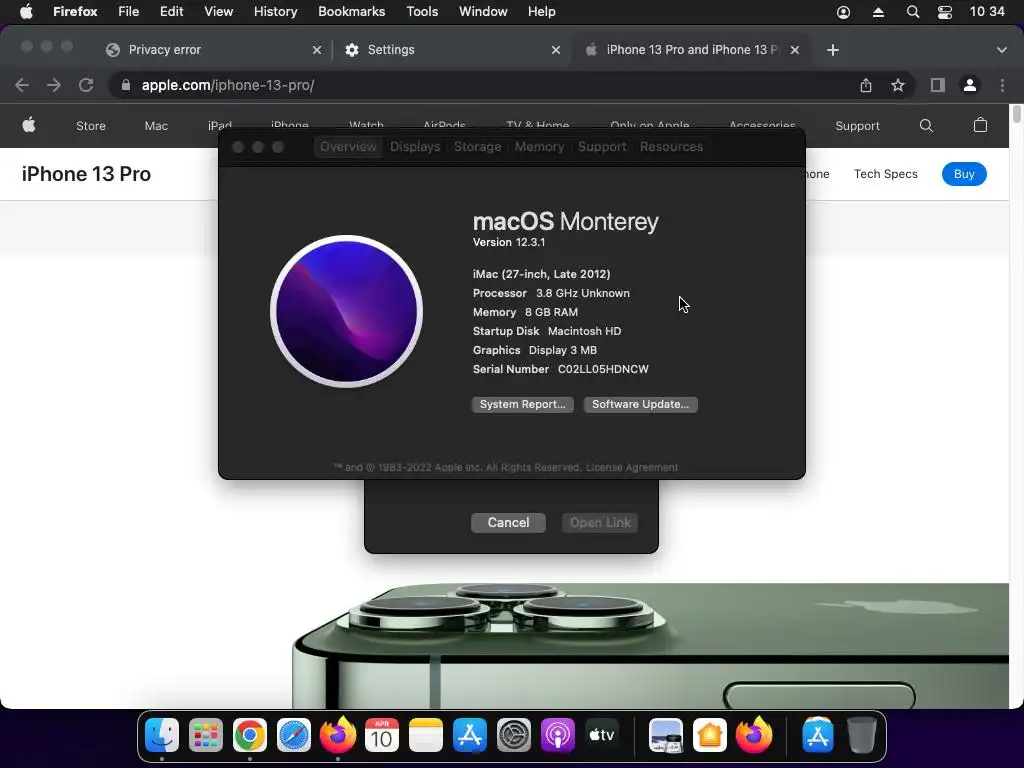The width and height of the screenshot is (1024, 768).
Task: Click the Apple logo on the website navigation
Action: [x=29, y=125]
